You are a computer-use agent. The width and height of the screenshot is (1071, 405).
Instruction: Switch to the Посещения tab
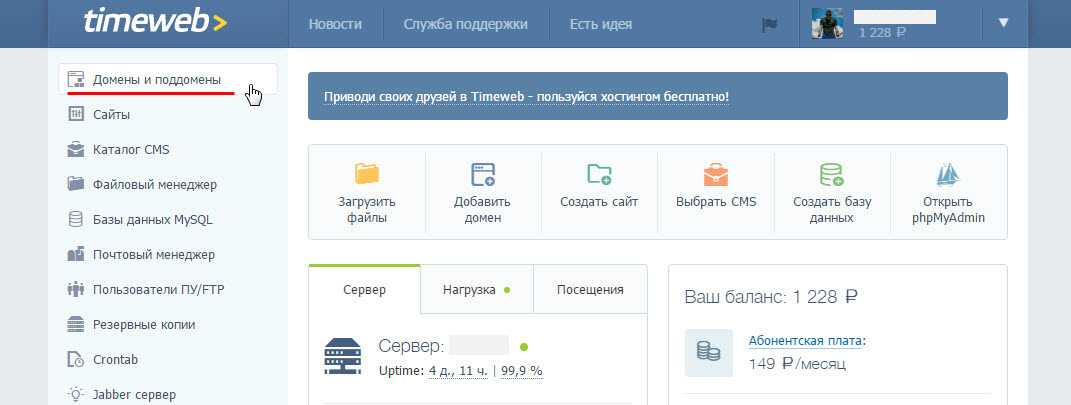point(590,290)
